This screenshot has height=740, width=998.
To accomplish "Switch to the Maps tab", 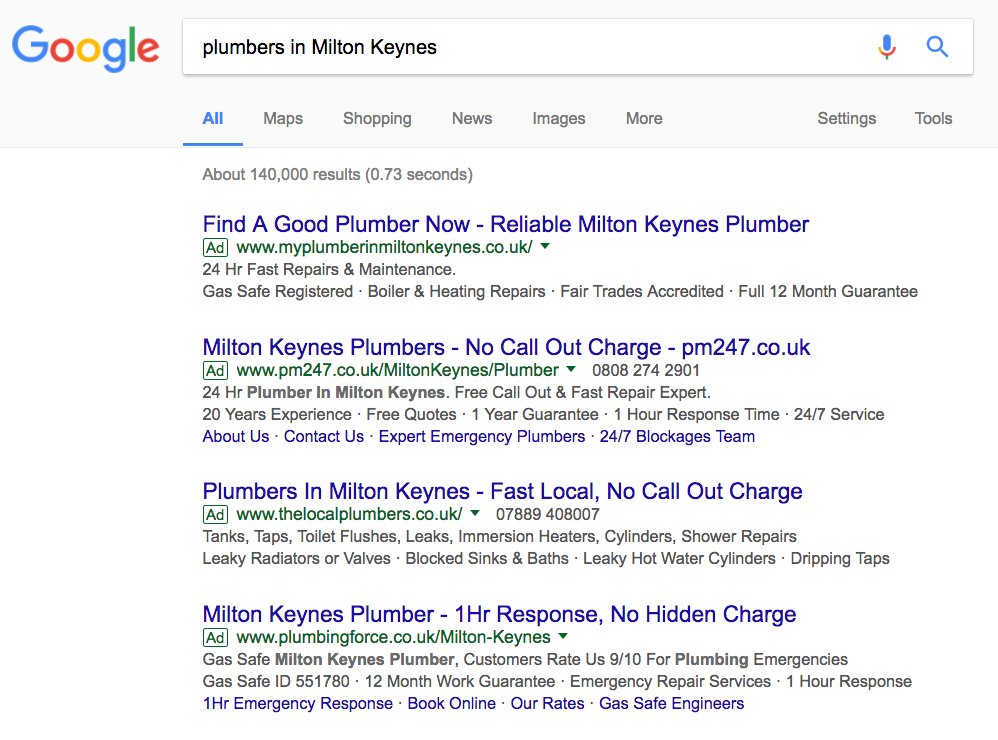I will tap(283, 118).
